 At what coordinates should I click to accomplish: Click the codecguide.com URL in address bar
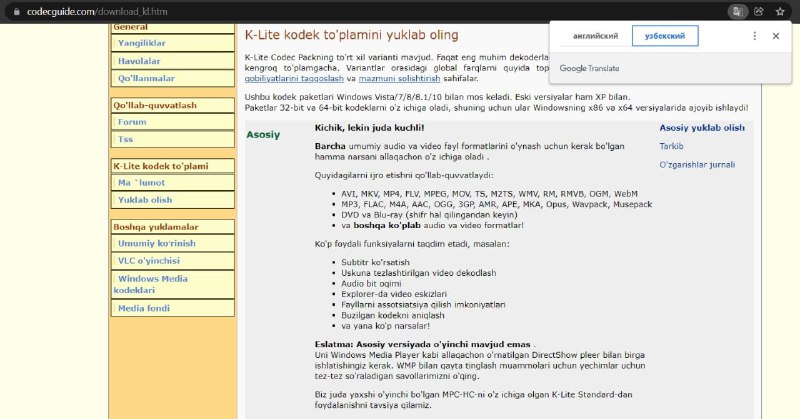[97, 11]
